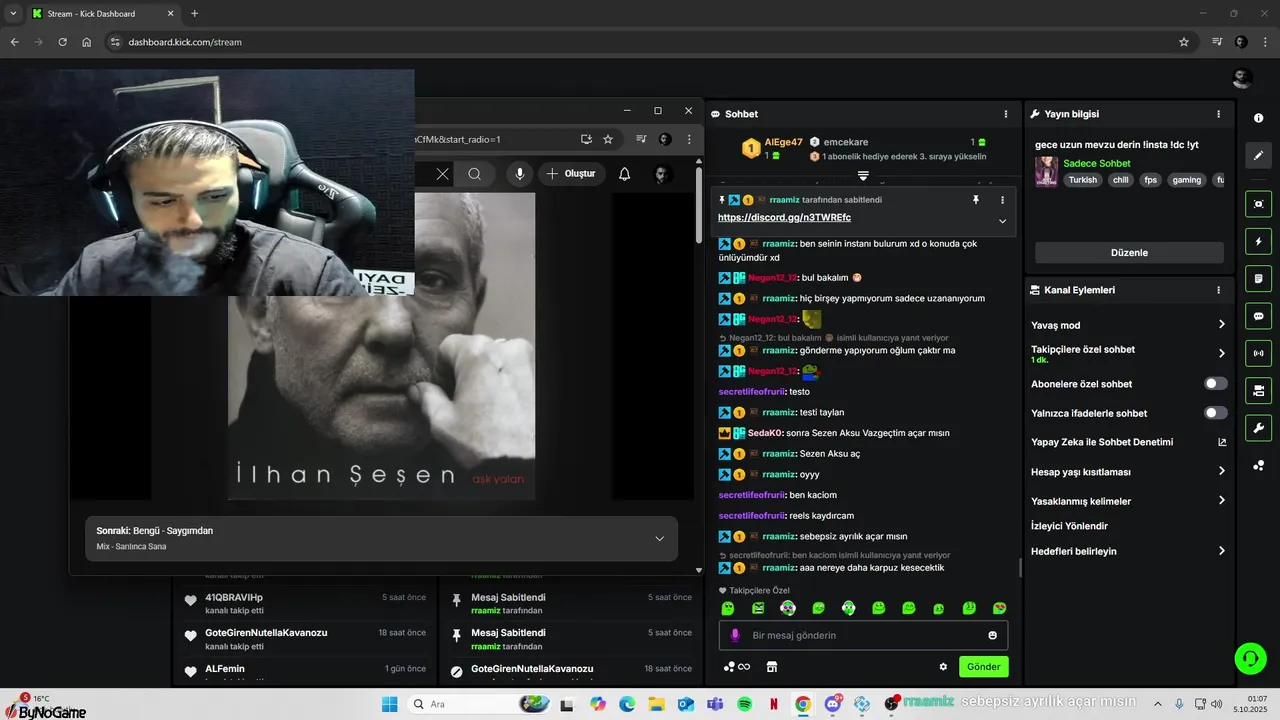Image resolution: width=1280 pixels, height=720 pixels.
Task: Click the chat panel scrollbar
Action: [x=1020, y=567]
